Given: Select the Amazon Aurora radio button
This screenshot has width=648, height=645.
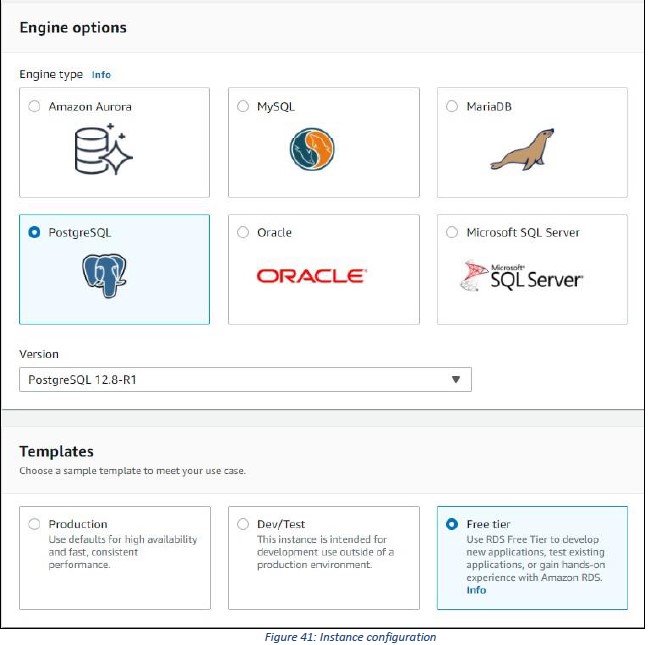Looking at the screenshot, I should 34,106.
